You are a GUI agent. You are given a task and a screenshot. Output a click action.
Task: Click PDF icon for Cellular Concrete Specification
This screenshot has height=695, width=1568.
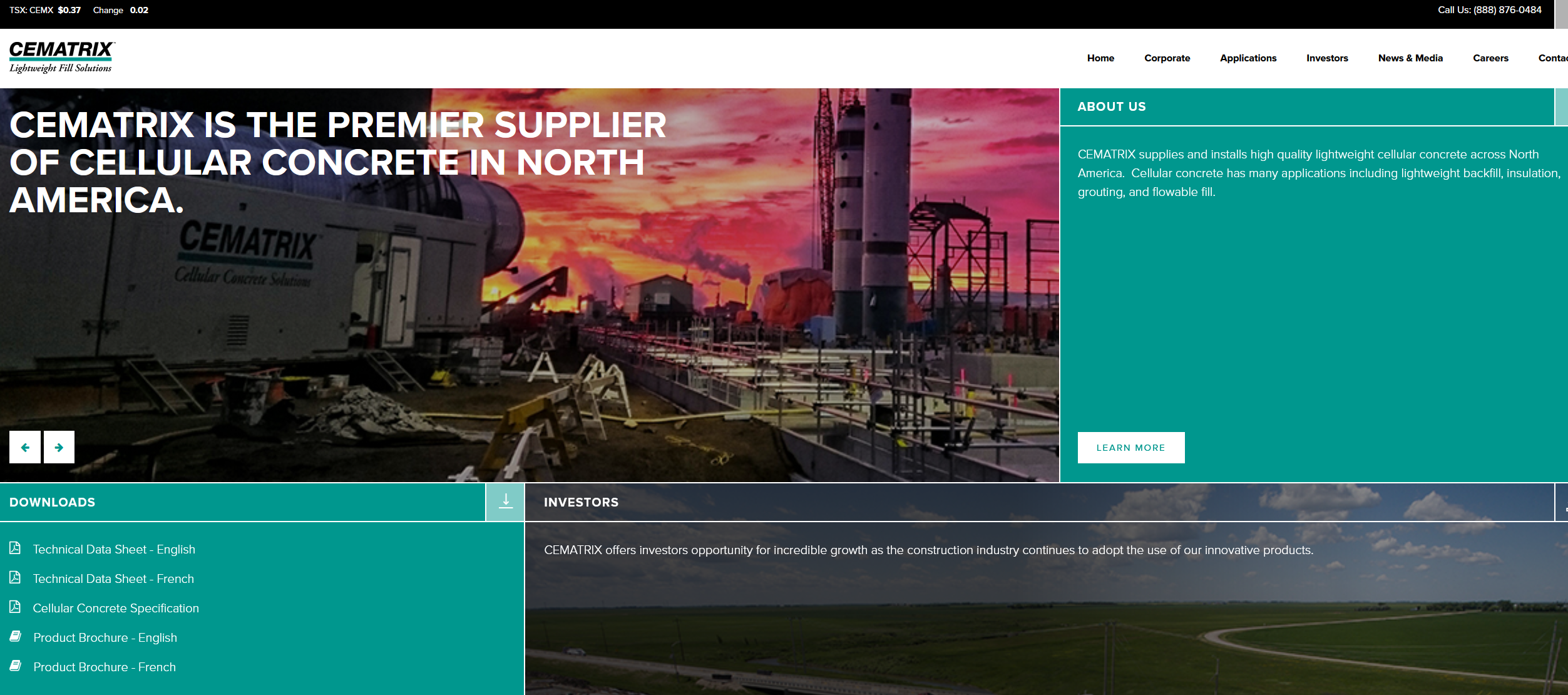15,607
